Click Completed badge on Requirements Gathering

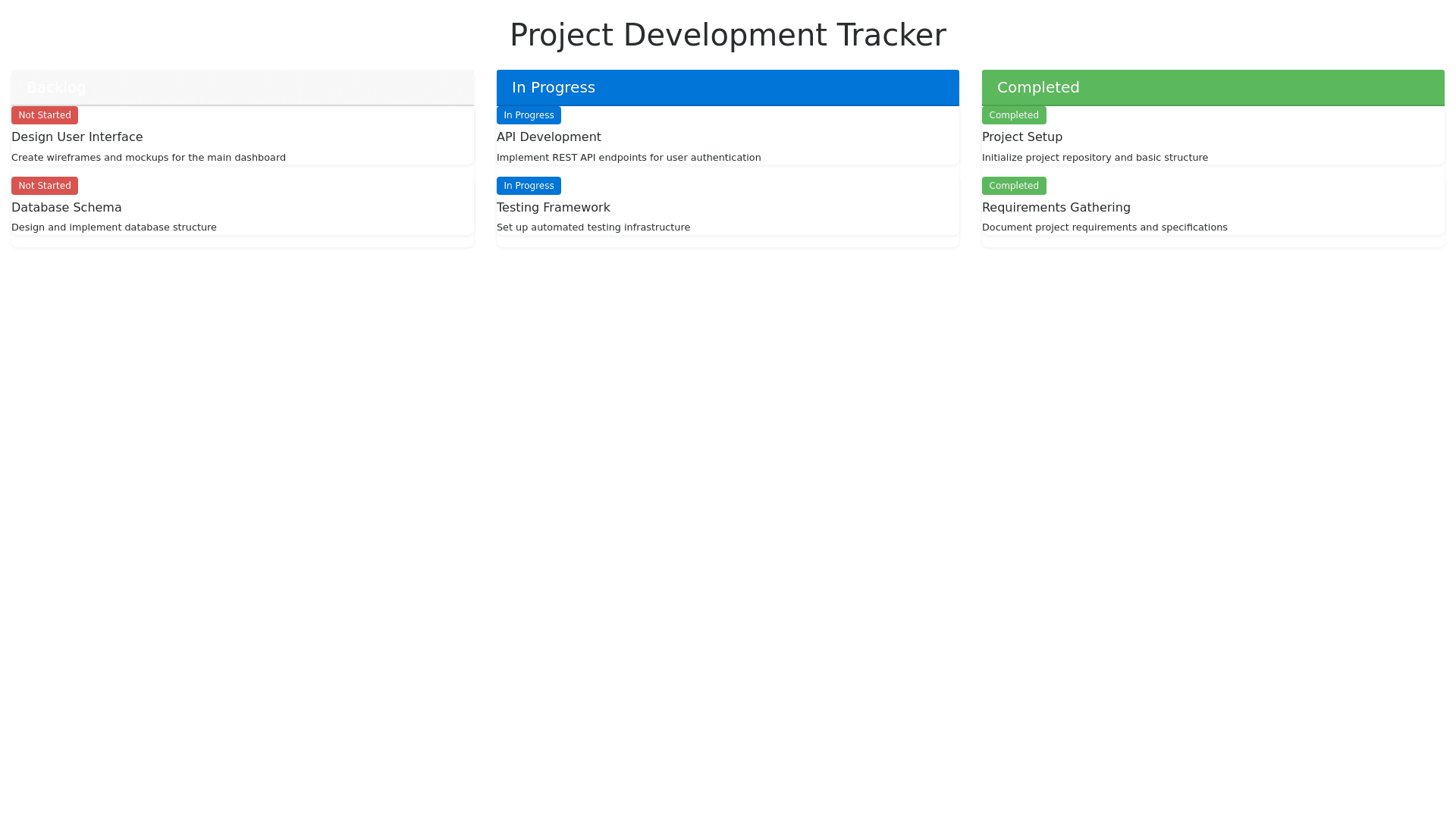pyautogui.click(x=1014, y=186)
